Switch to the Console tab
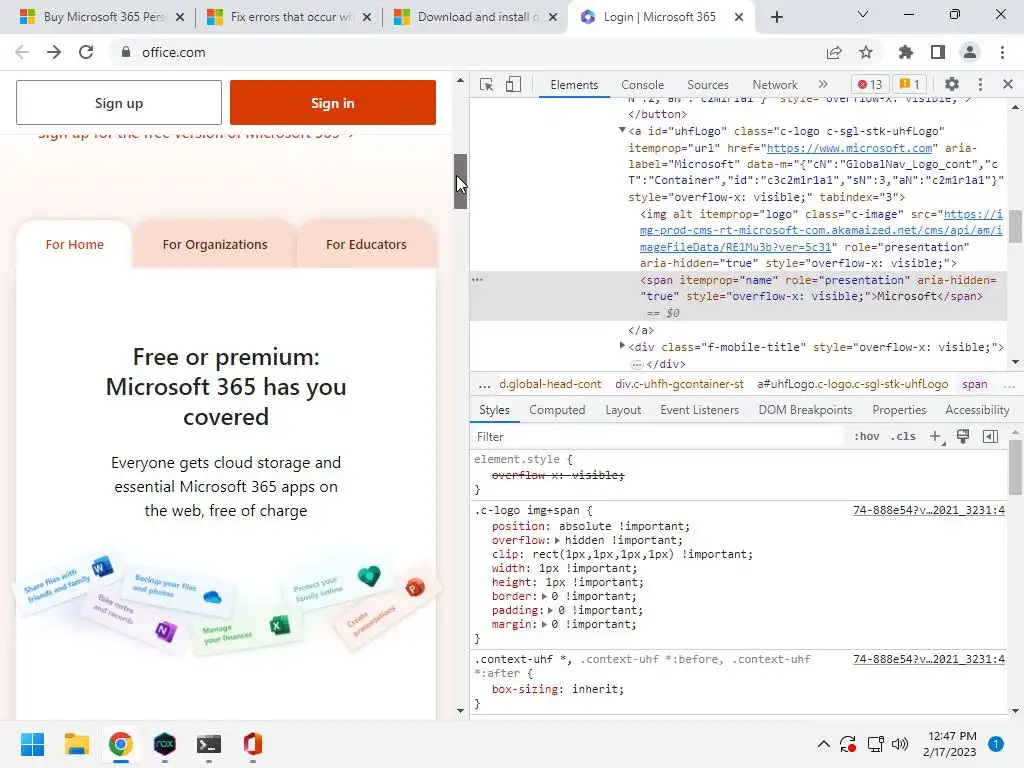The height and width of the screenshot is (768, 1024). tap(643, 85)
